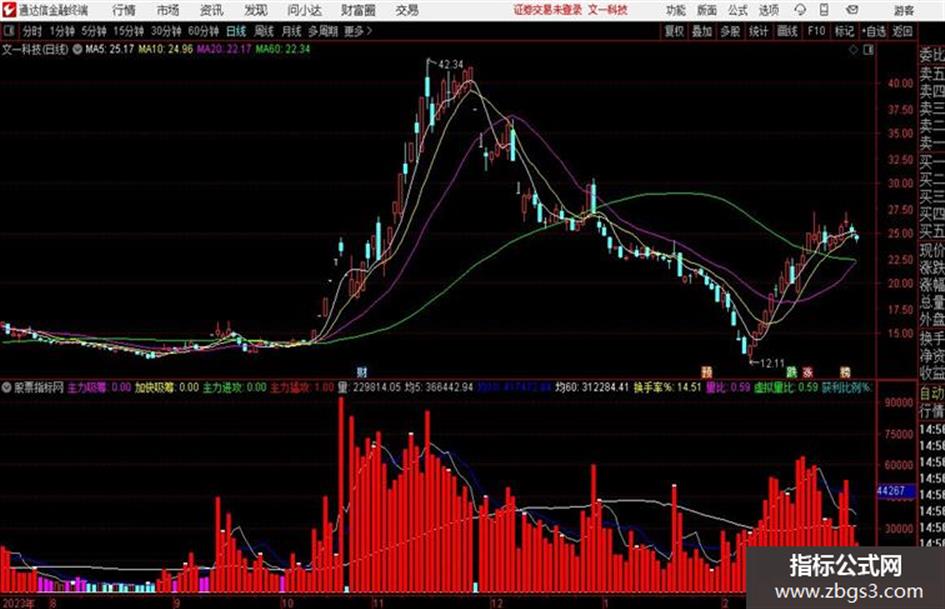The width and height of the screenshot is (945, 609).
Task: Click the diamond icon at chart top-right
Action: pos(853,50)
